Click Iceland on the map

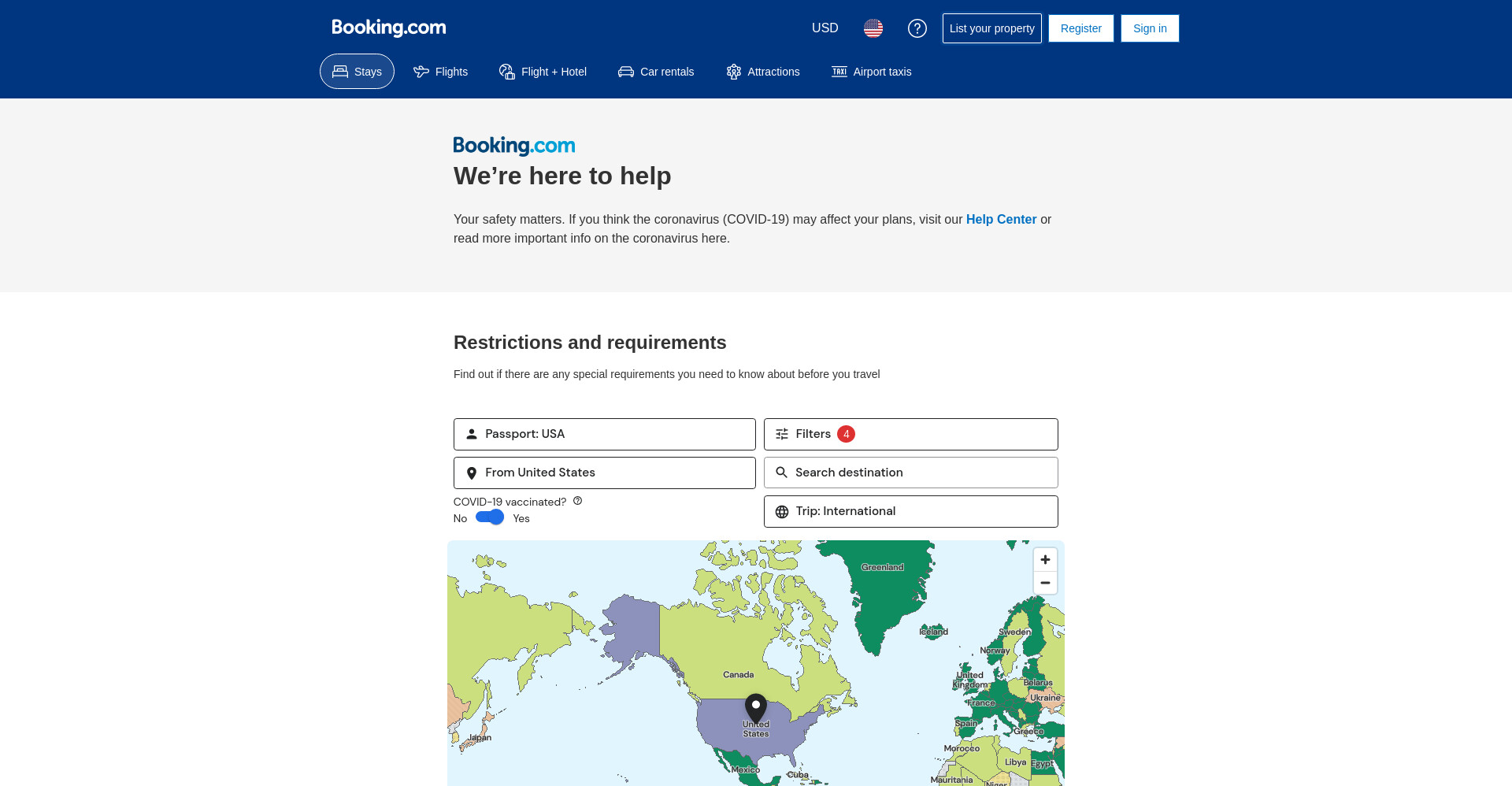934,632
